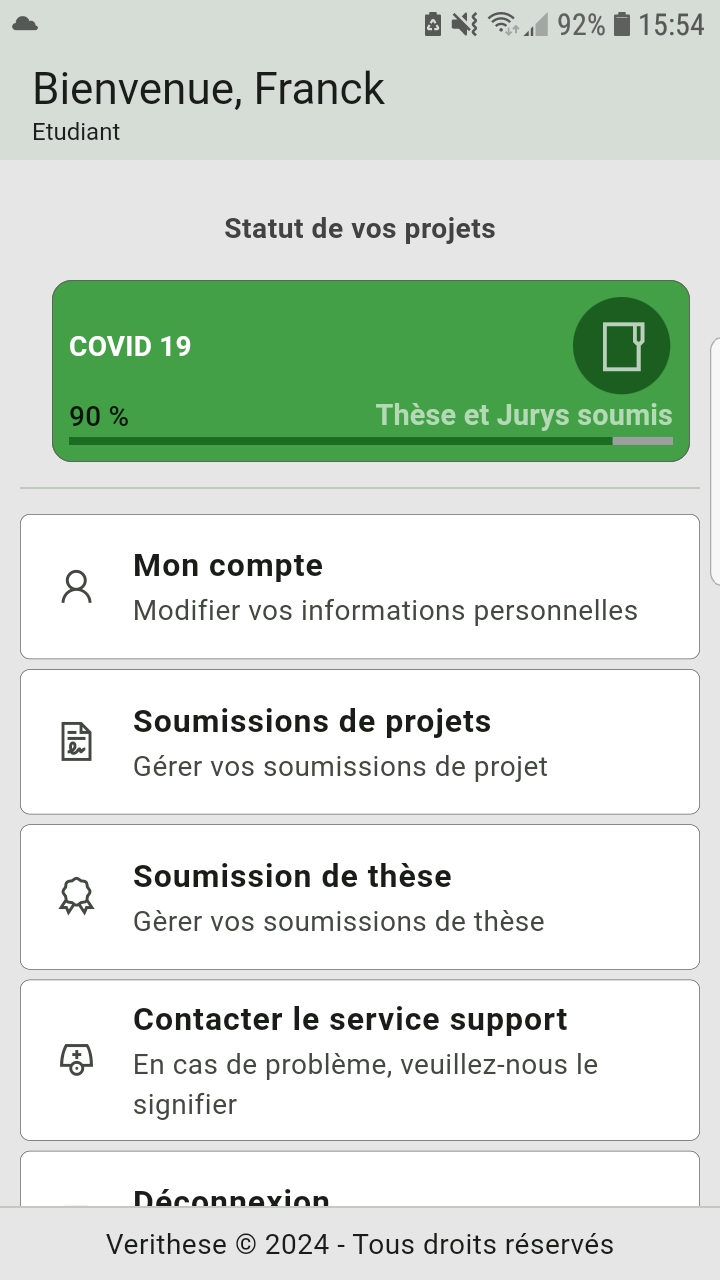Screen dimensions: 720x1280
Task: Tap the person icon beside Mon compte
Action: point(76,587)
